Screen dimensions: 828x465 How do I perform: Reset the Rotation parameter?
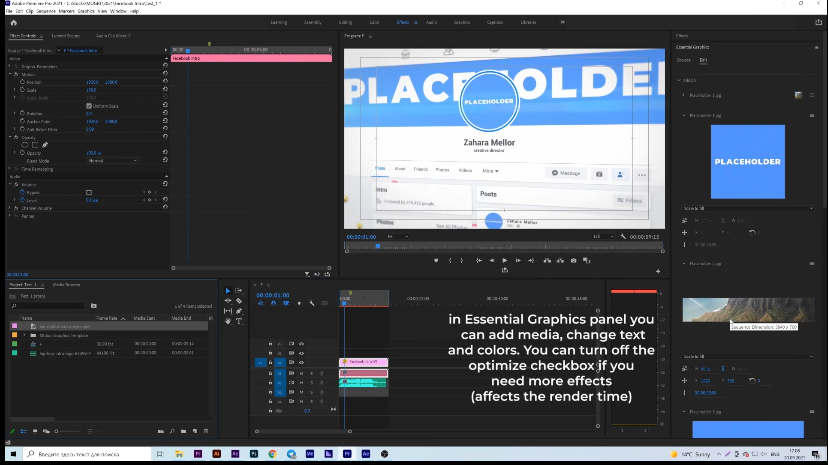(165, 113)
